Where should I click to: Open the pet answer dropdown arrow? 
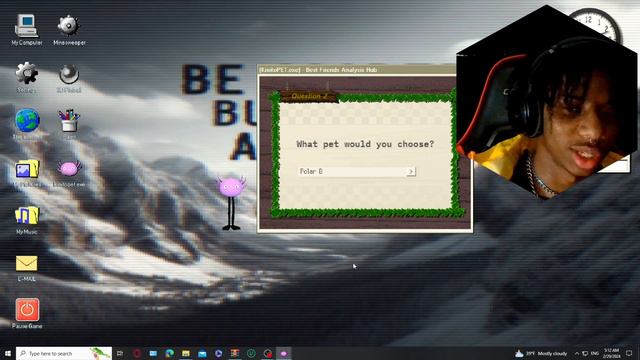pyautogui.click(x=411, y=171)
